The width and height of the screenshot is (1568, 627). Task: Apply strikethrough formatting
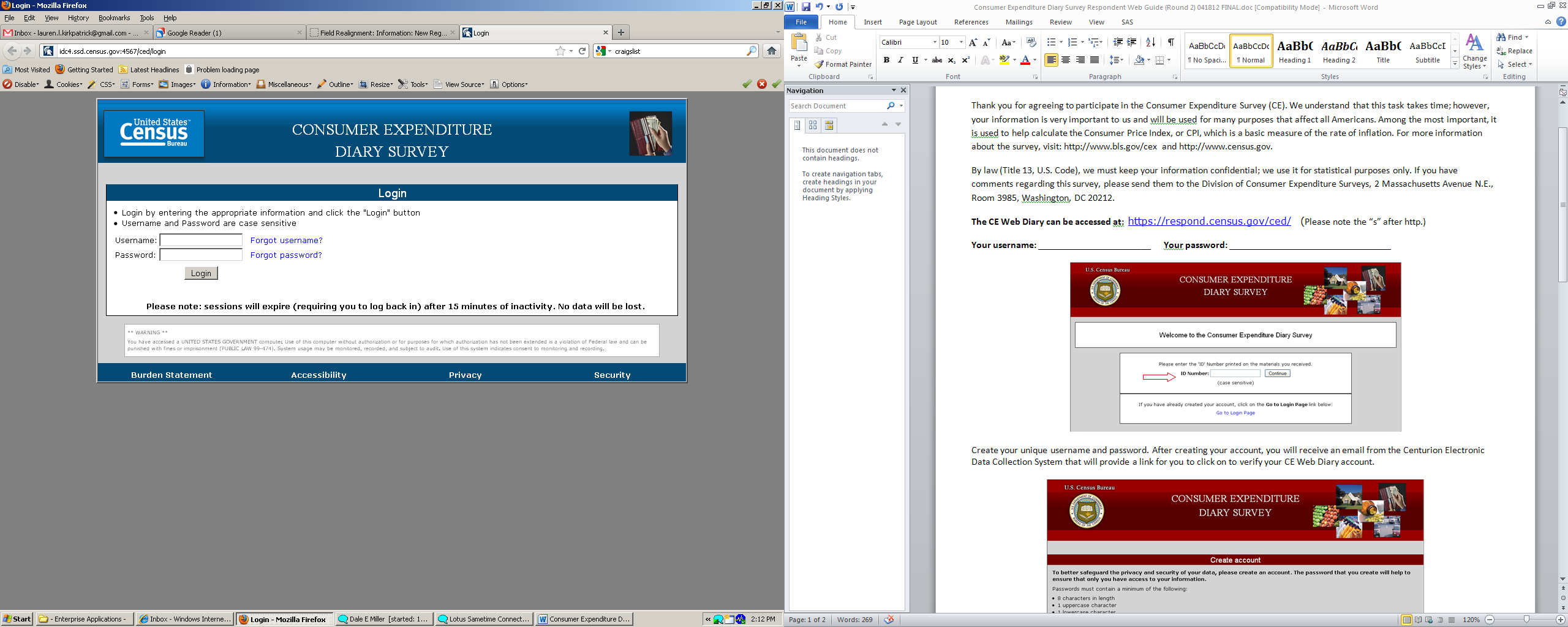point(937,60)
